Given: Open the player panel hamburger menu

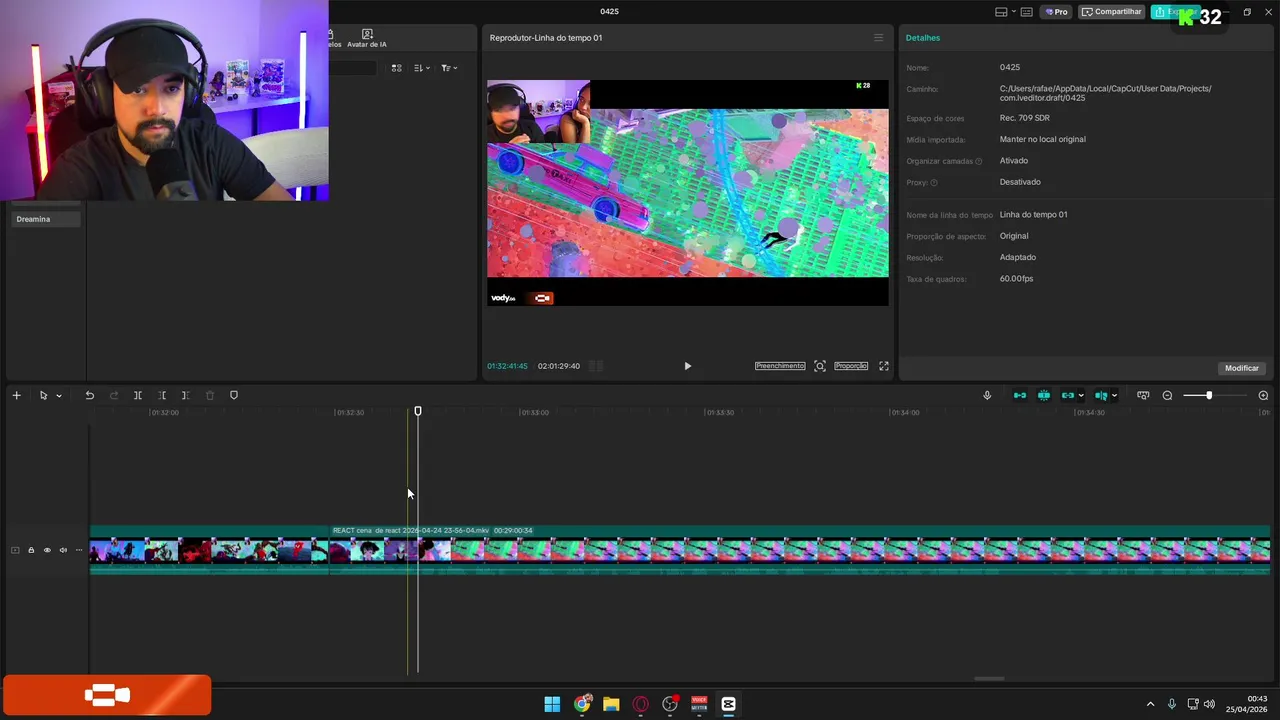Looking at the screenshot, I should pyautogui.click(x=879, y=38).
